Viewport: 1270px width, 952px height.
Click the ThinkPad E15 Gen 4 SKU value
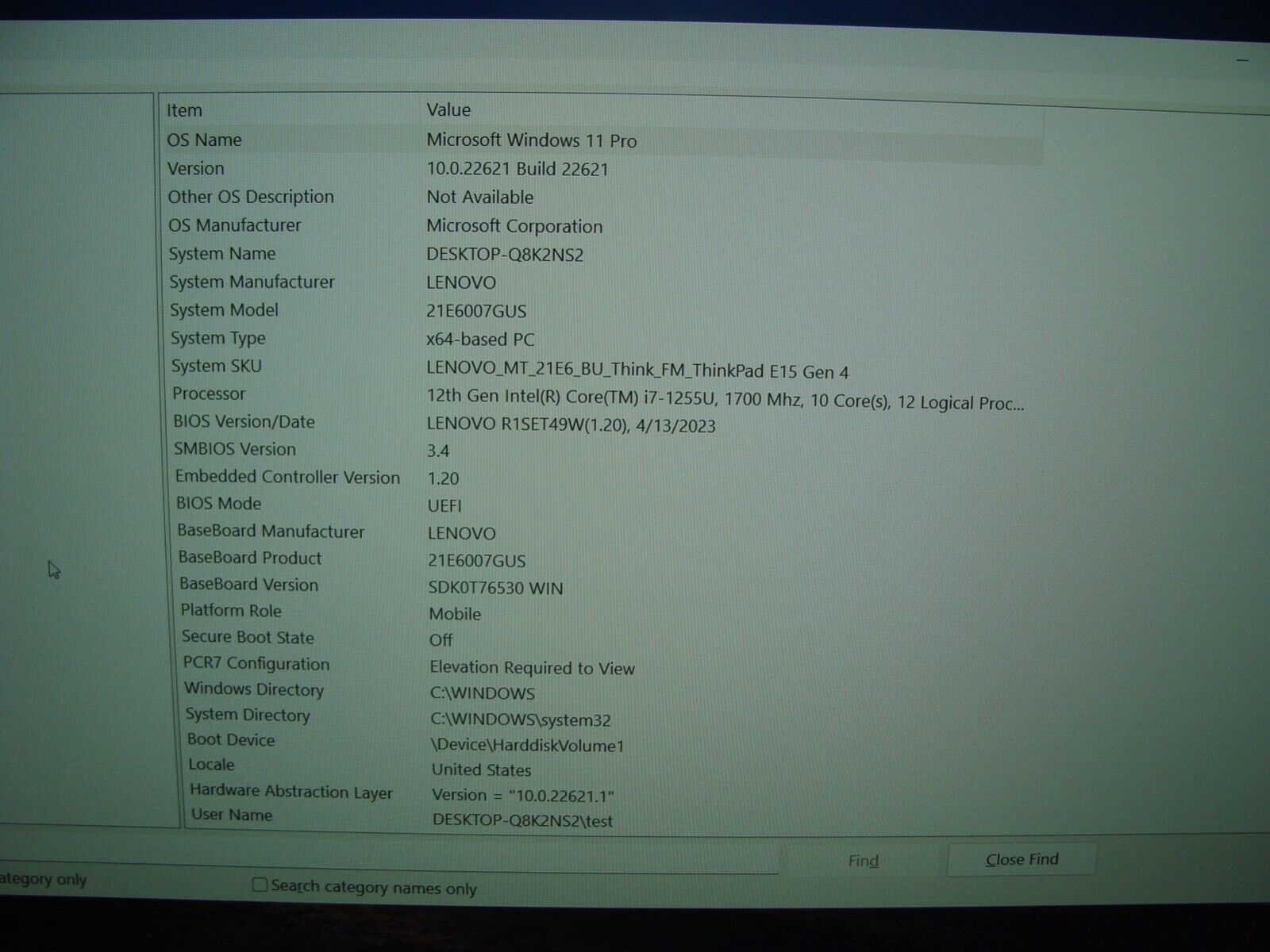pos(637,370)
